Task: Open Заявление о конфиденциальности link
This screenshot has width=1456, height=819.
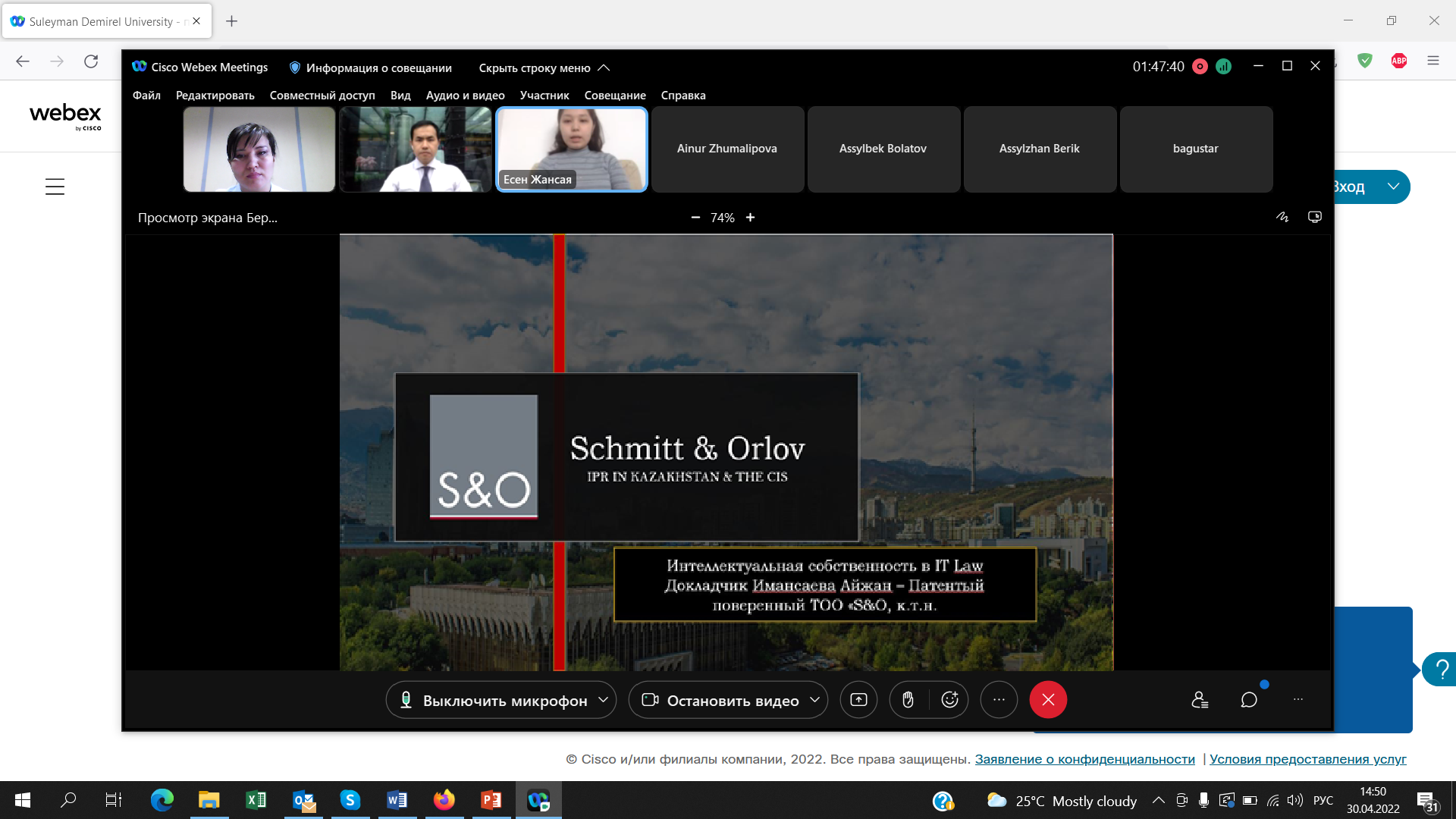Action: [1084, 759]
